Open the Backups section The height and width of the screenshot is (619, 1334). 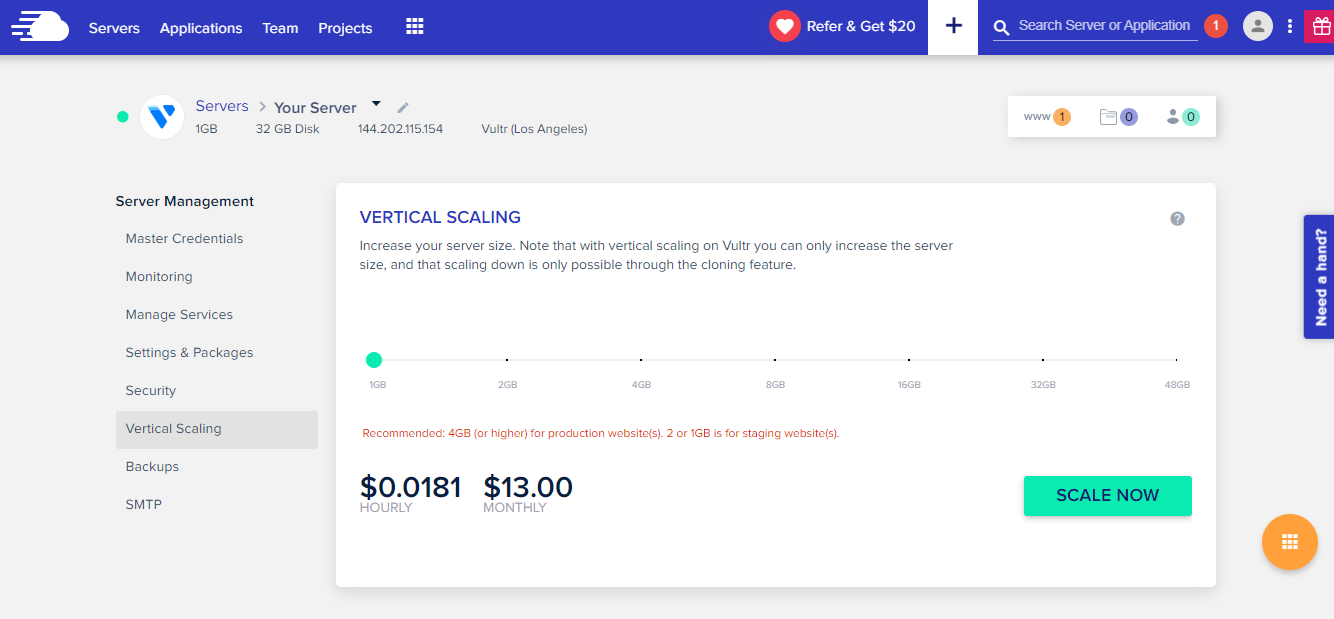pos(152,467)
